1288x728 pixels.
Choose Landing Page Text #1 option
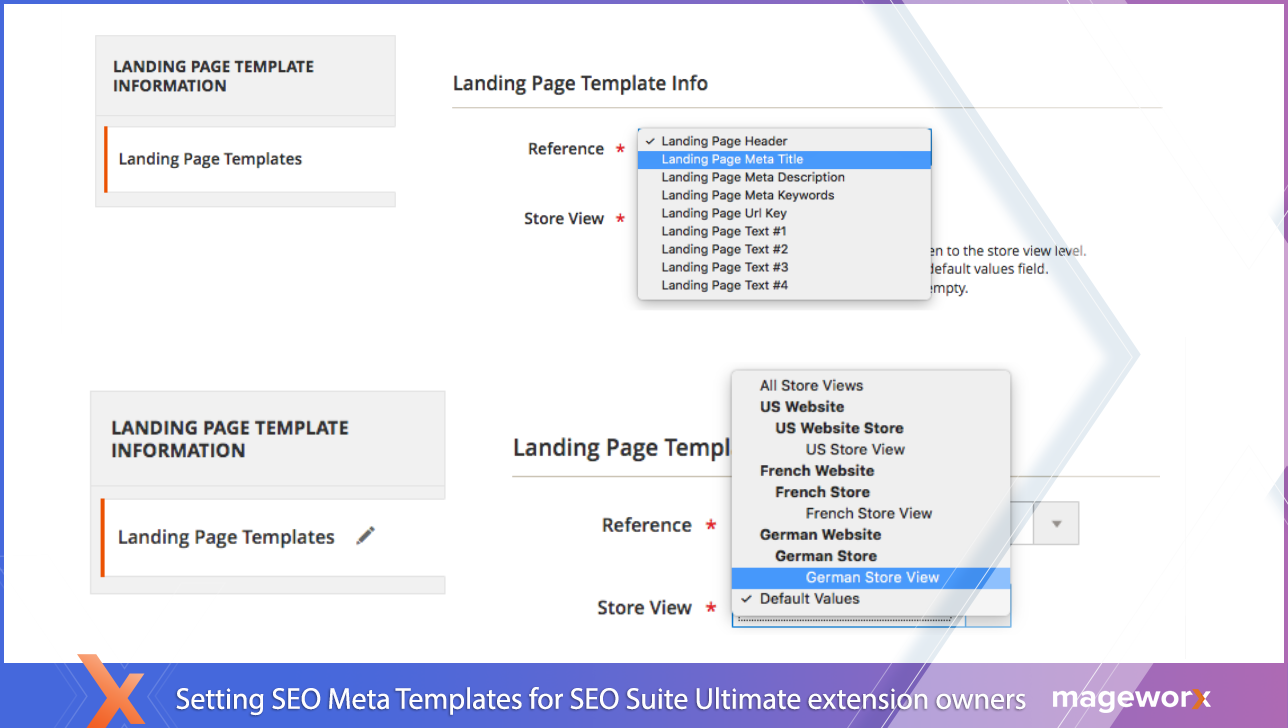click(724, 231)
